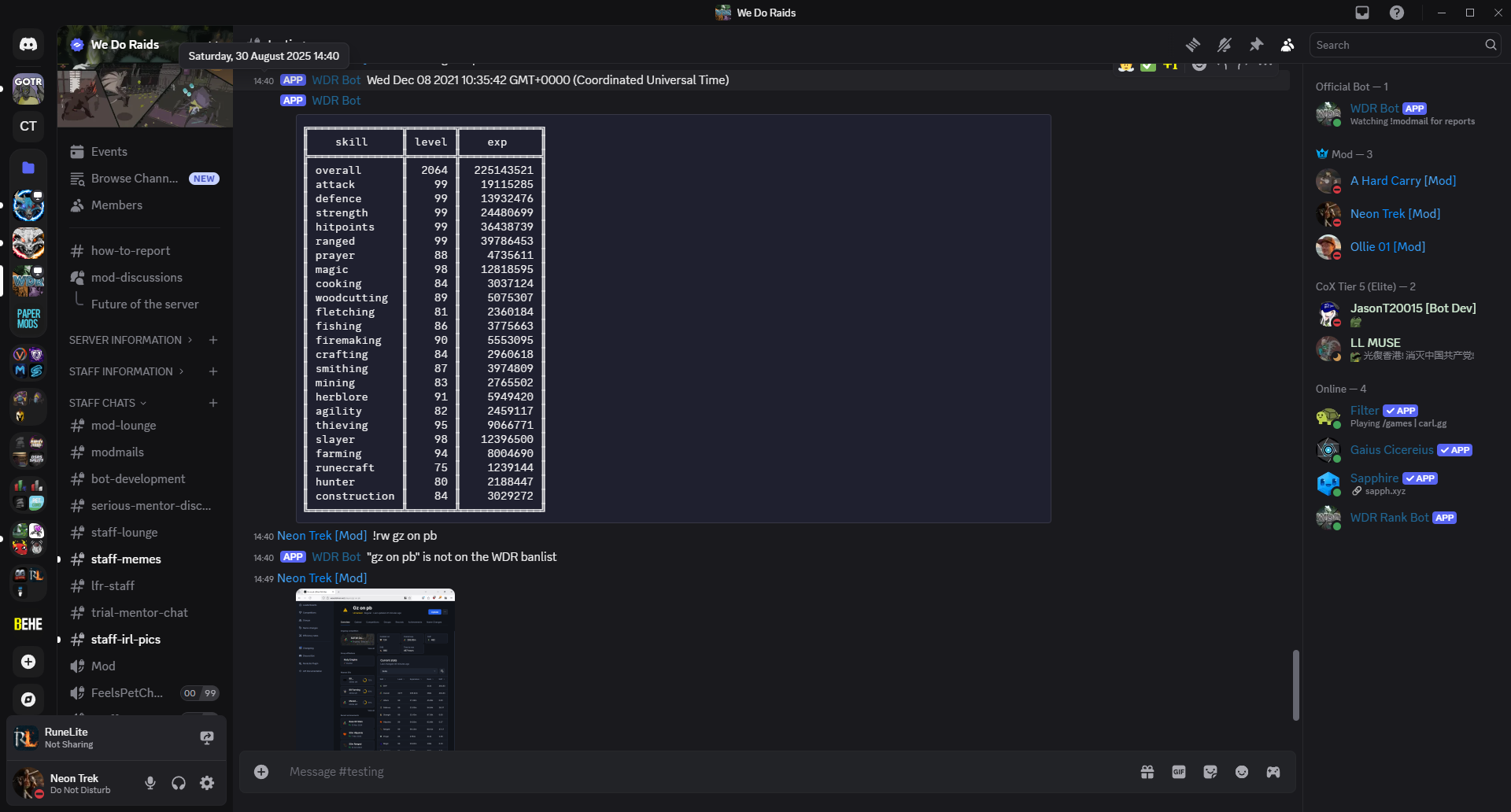Viewport: 1511px width, 812px height.
Task: Open the emoji picker
Action: coord(1242,772)
